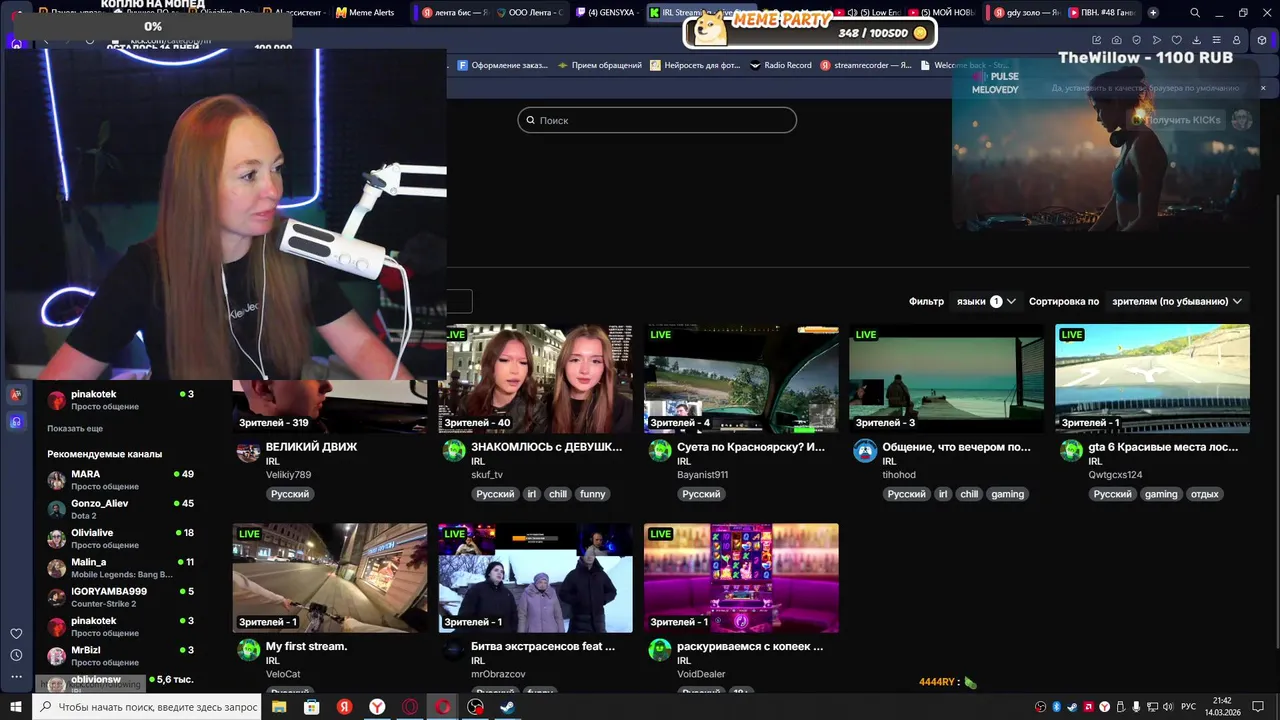
Task: Open the Radio Record bookmark
Action: pos(780,65)
